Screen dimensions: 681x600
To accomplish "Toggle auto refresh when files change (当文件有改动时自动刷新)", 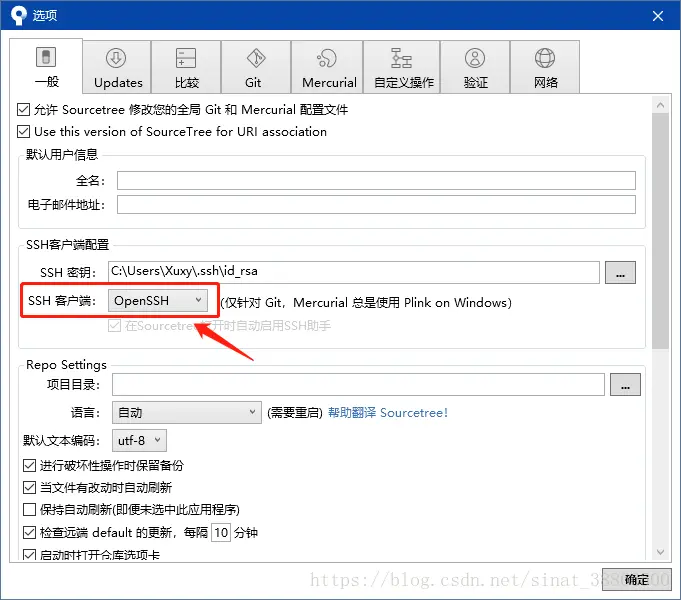I will (x=29, y=487).
